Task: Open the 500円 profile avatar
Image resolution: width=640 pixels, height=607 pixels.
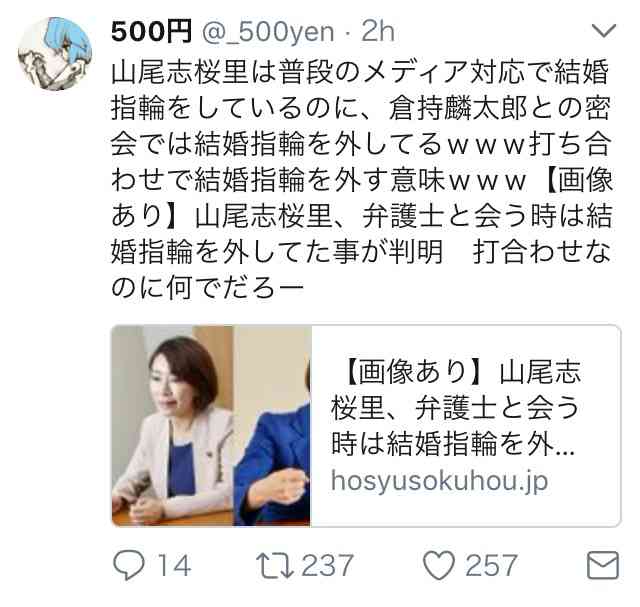Action: [x=55, y=53]
